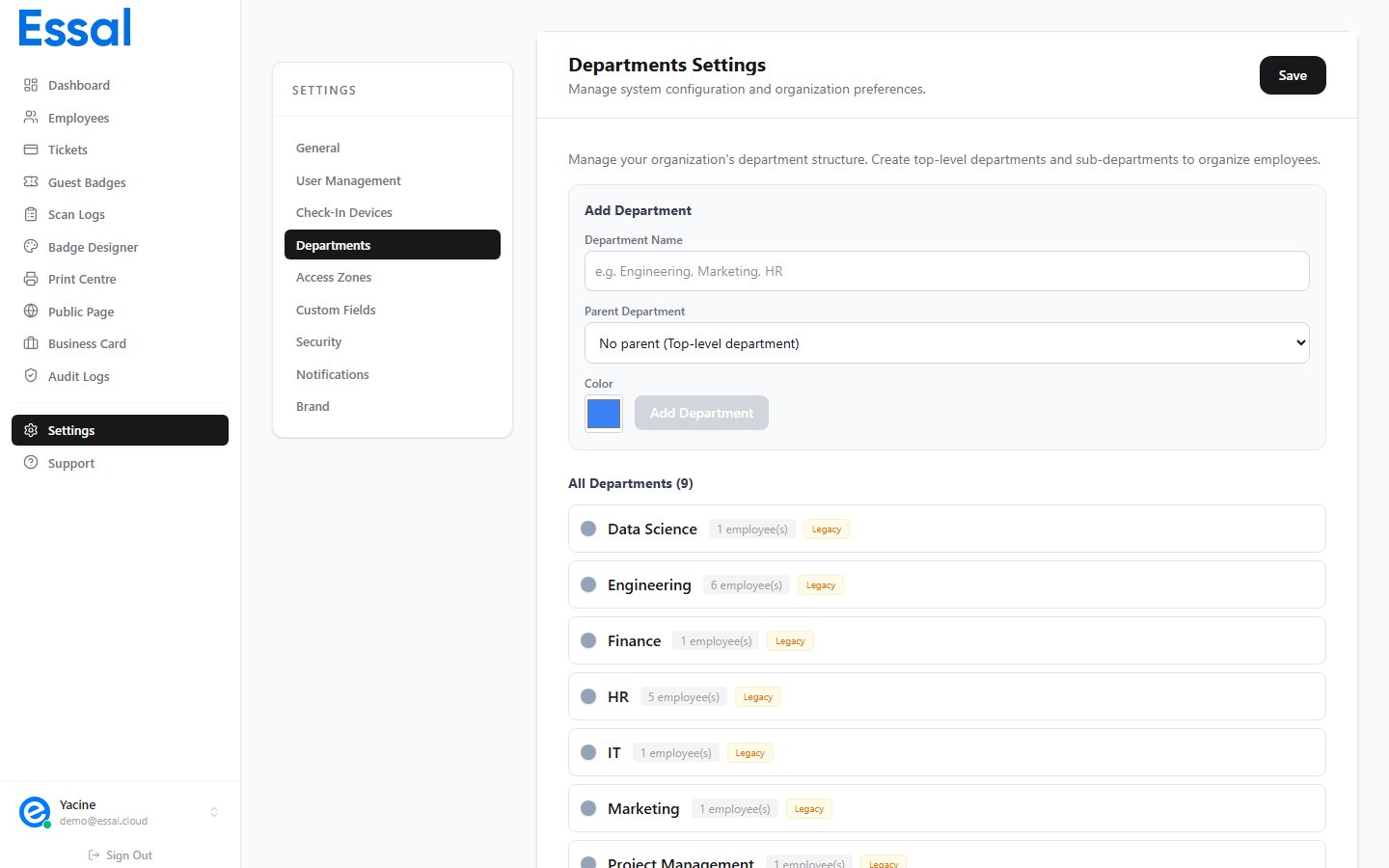Click the Scan Logs clipboard icon
This screenshot has width=1389, height=868.
31,214
